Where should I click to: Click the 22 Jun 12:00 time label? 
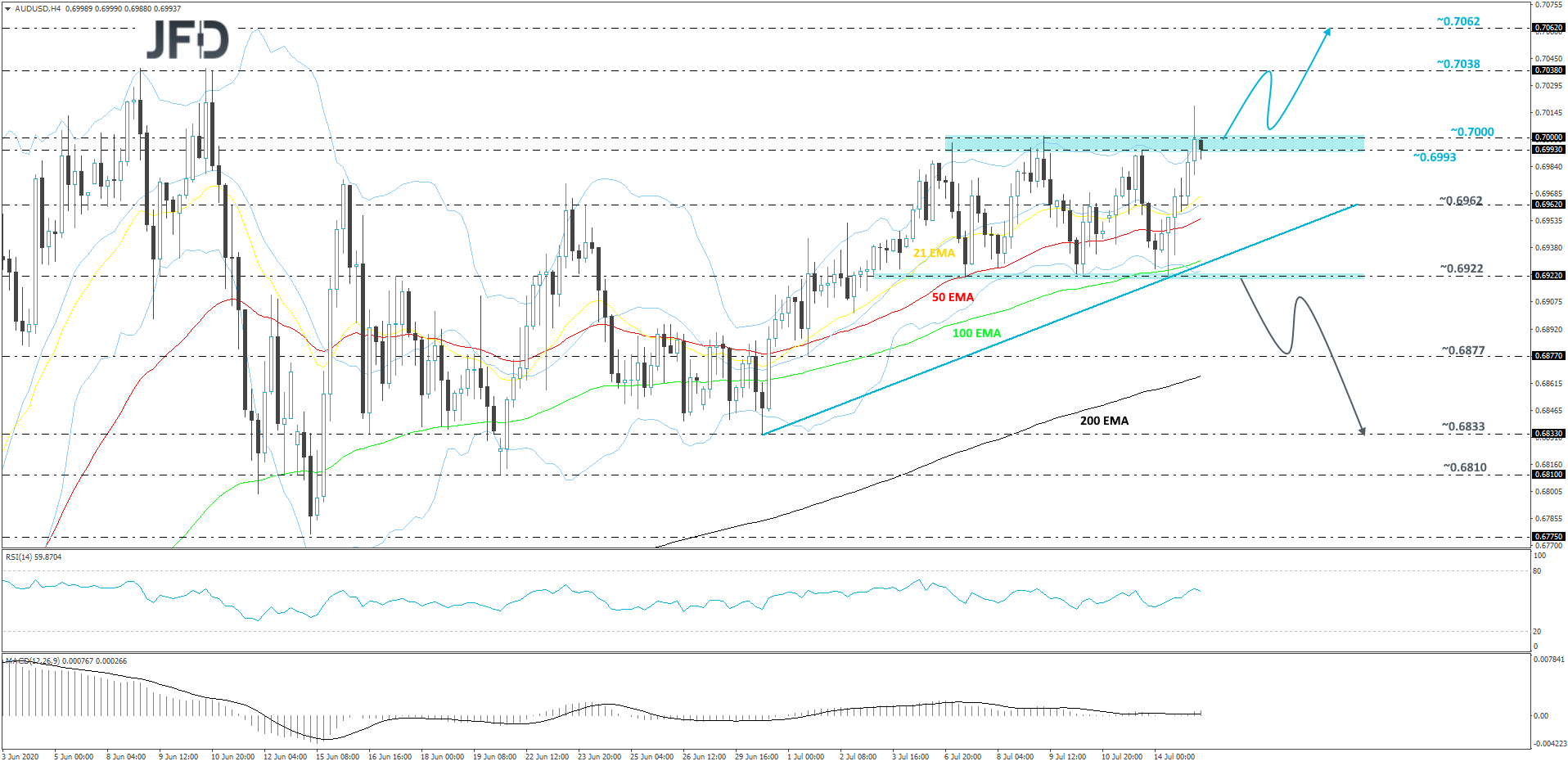tap(547, 757)
